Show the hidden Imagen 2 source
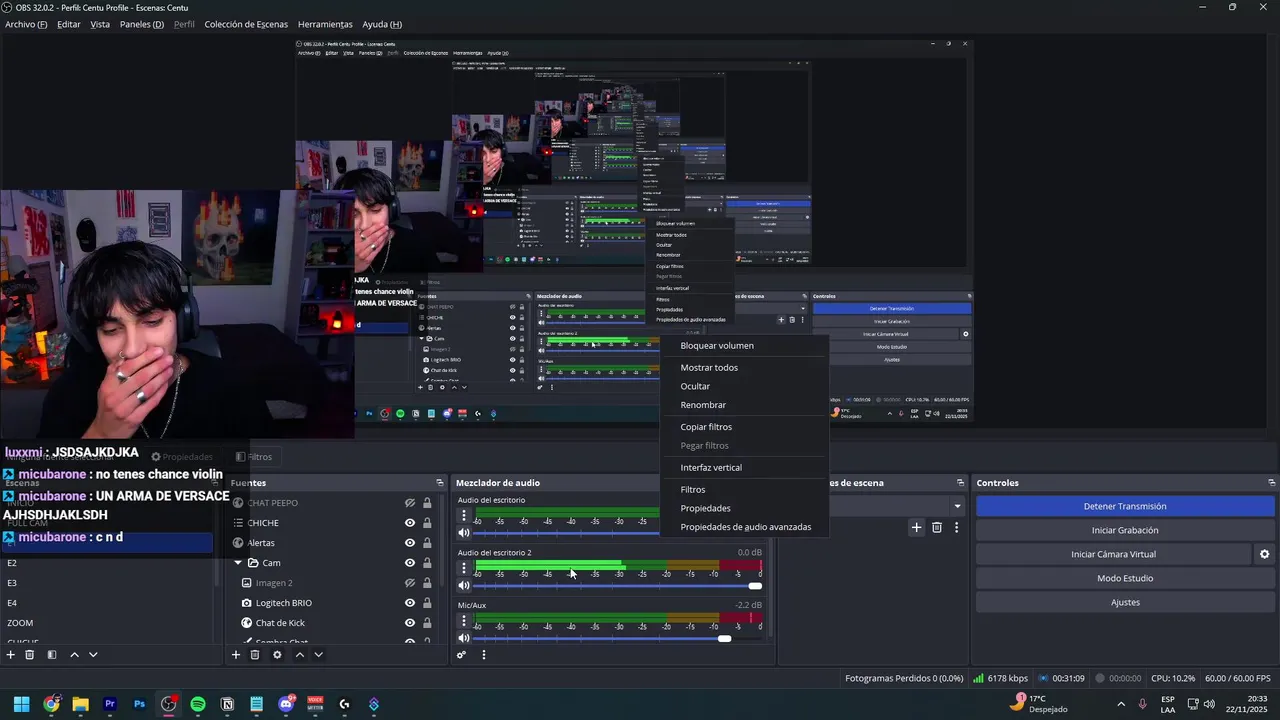The image size is (1280, 720). point(410,583)
